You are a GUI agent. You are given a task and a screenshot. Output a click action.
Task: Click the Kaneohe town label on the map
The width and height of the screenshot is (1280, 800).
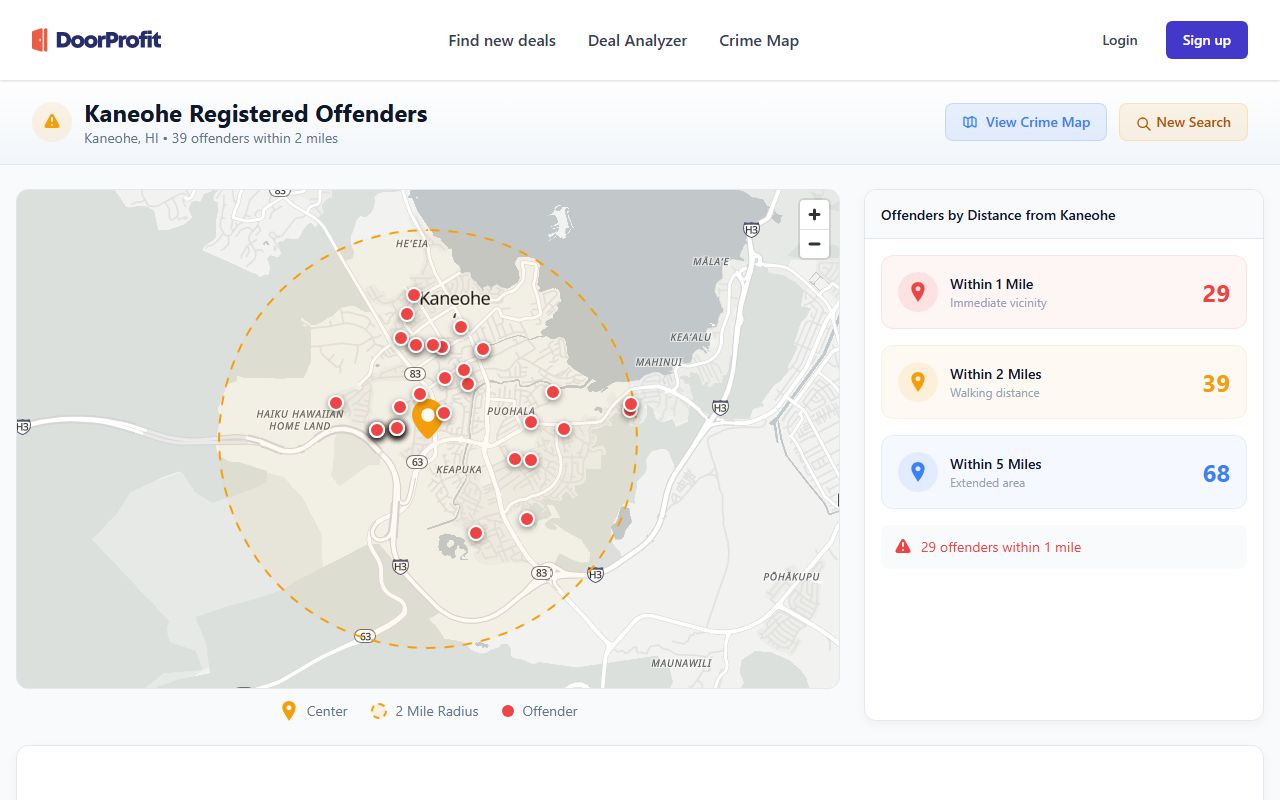(x=455, y=298)
